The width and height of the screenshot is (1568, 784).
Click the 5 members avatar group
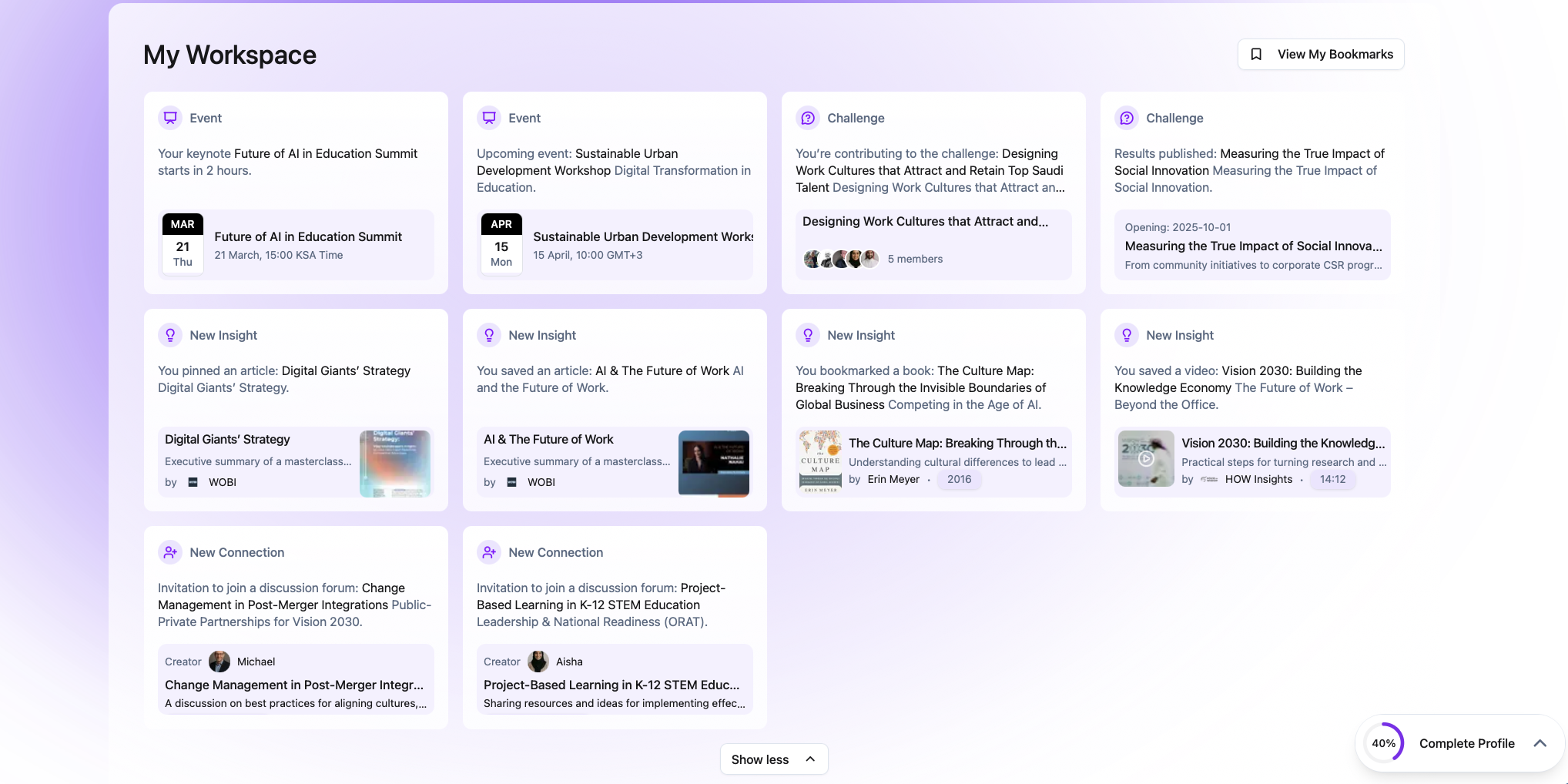click(x=840, y=259)
